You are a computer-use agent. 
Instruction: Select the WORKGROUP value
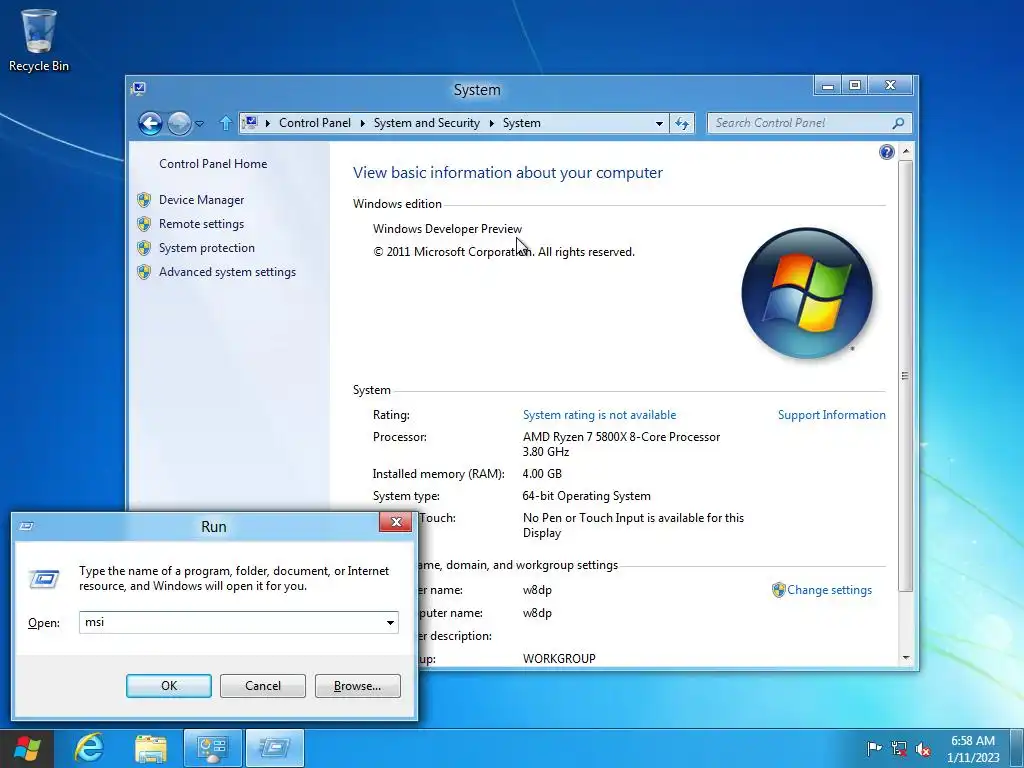point(559,658)
